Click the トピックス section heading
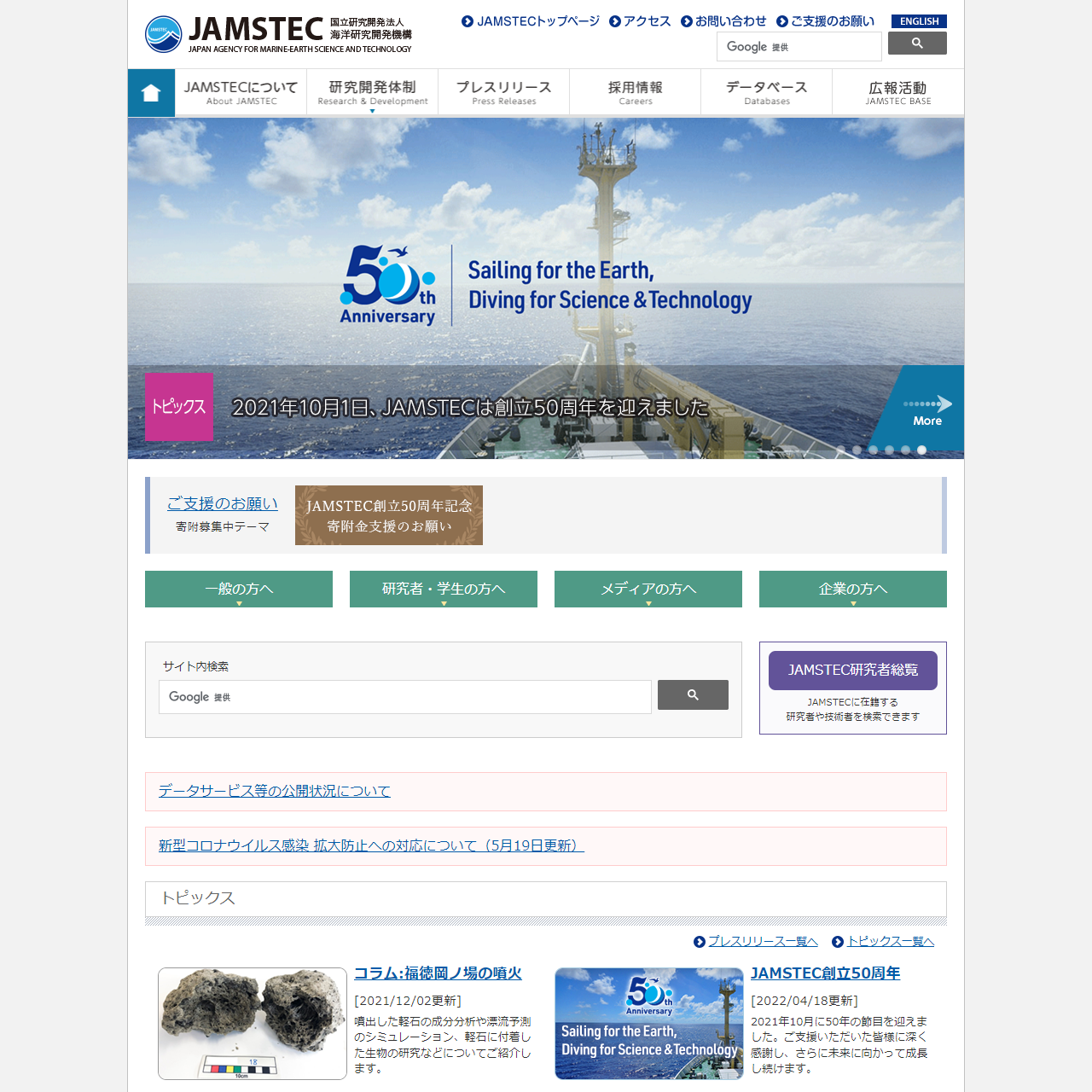1092x1092 pixels. pos(198,897)
